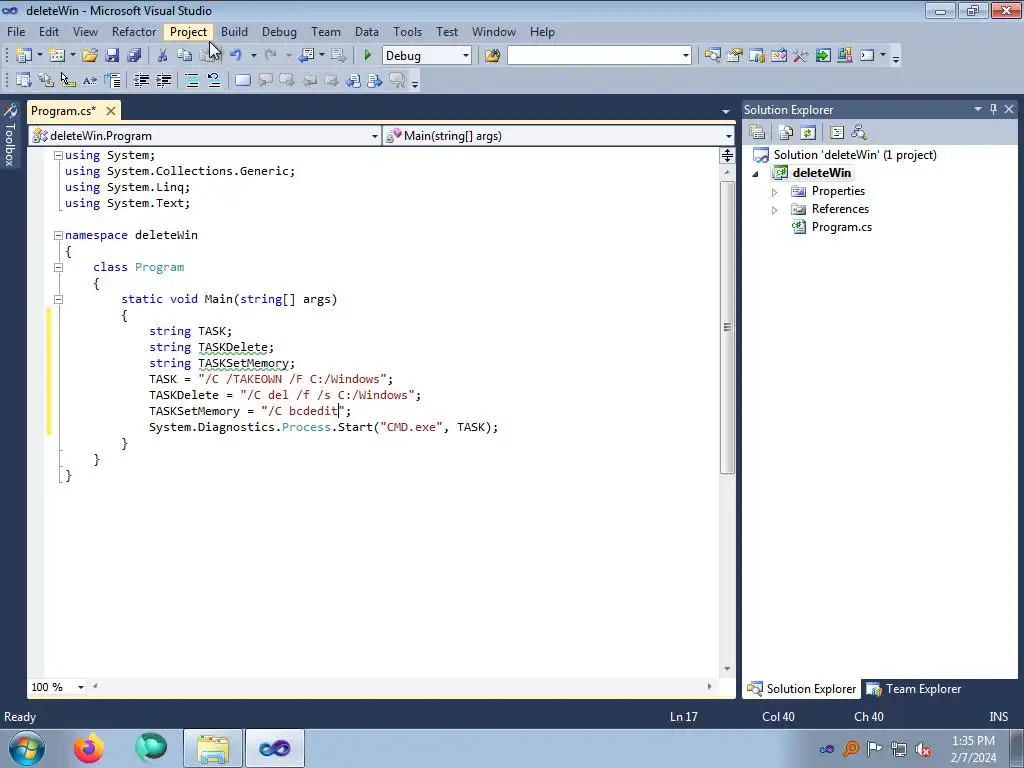Click the Add New Item toolbar icon
This screenshot has height=768, width=1024.
tap(57, 56)
